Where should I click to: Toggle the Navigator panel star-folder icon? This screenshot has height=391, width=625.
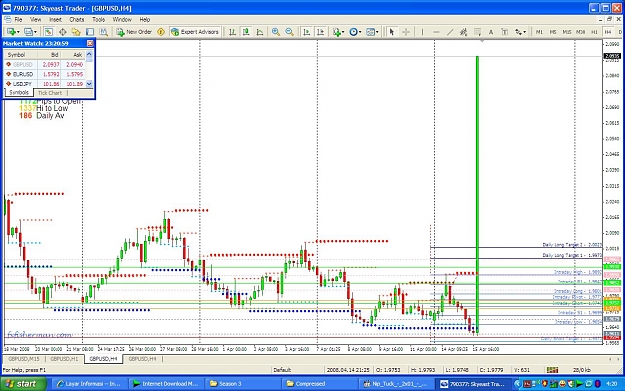point(76,32)
